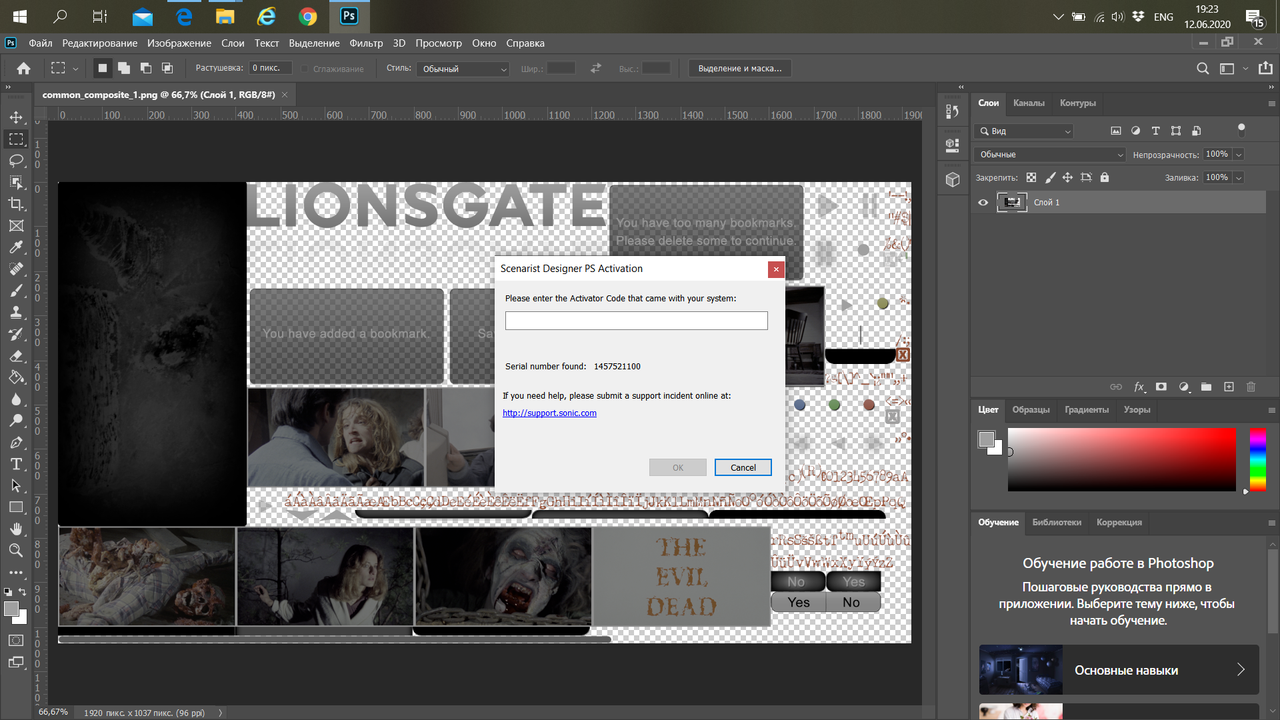The image size is (1280, 720).
Task: Select the Rectangular Marquee tool in the toolbox
Action: coord(16,139)
